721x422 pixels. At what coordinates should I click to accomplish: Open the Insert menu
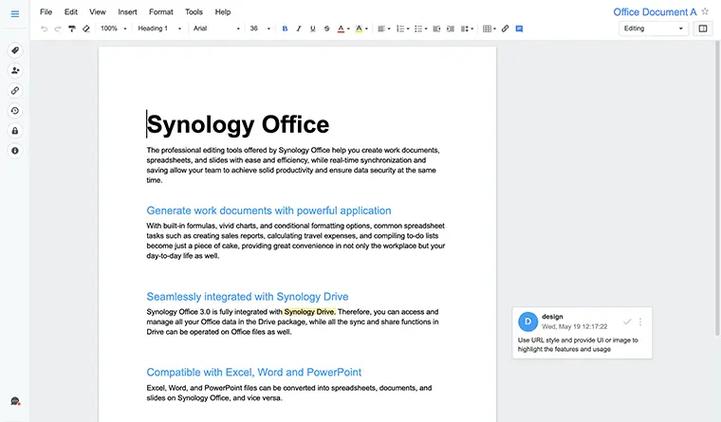(127, 12)
